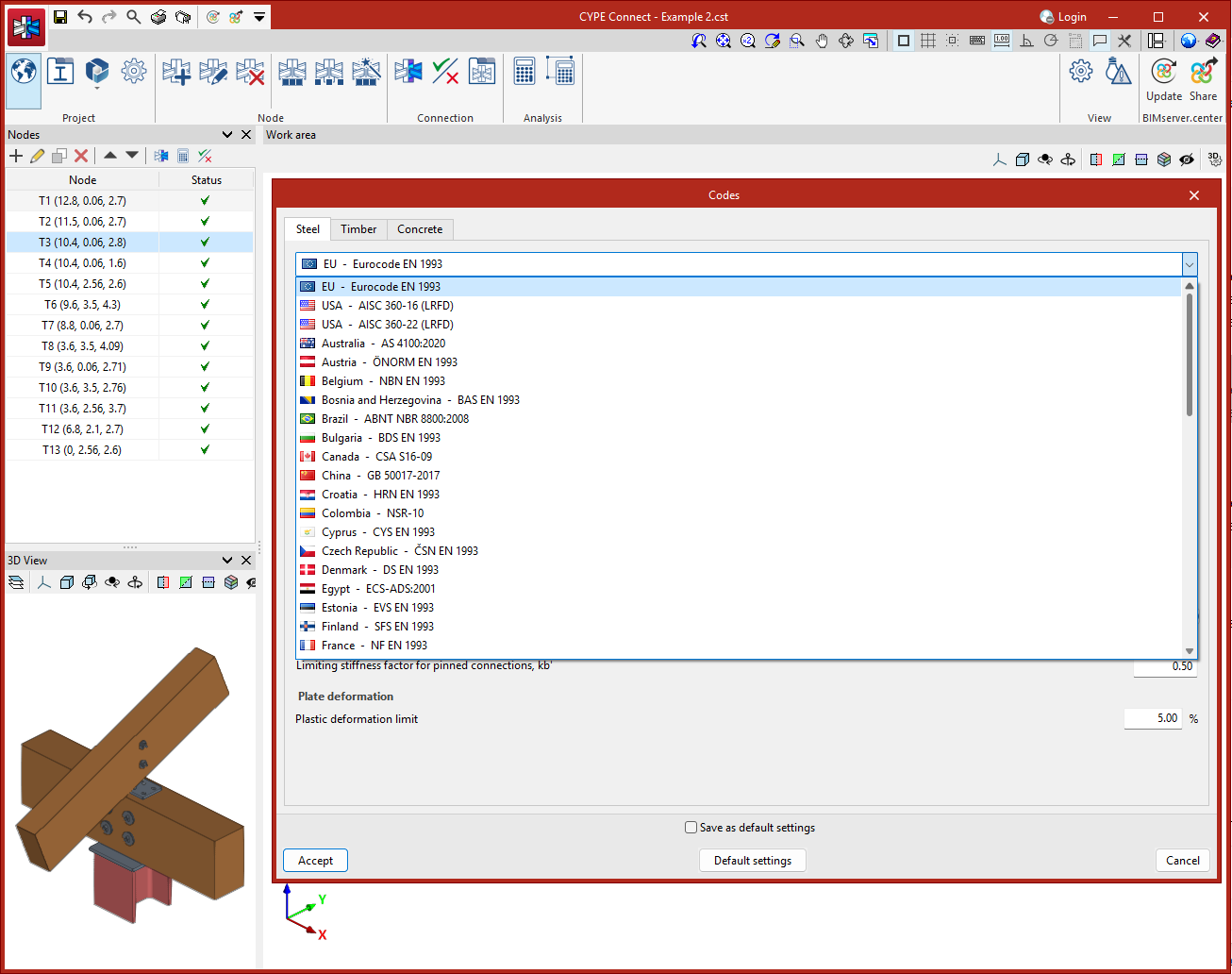Collapse the 3D View panel chevron
The width and height of the screenshot is (1232, 974).
click(x=227, y=561)
